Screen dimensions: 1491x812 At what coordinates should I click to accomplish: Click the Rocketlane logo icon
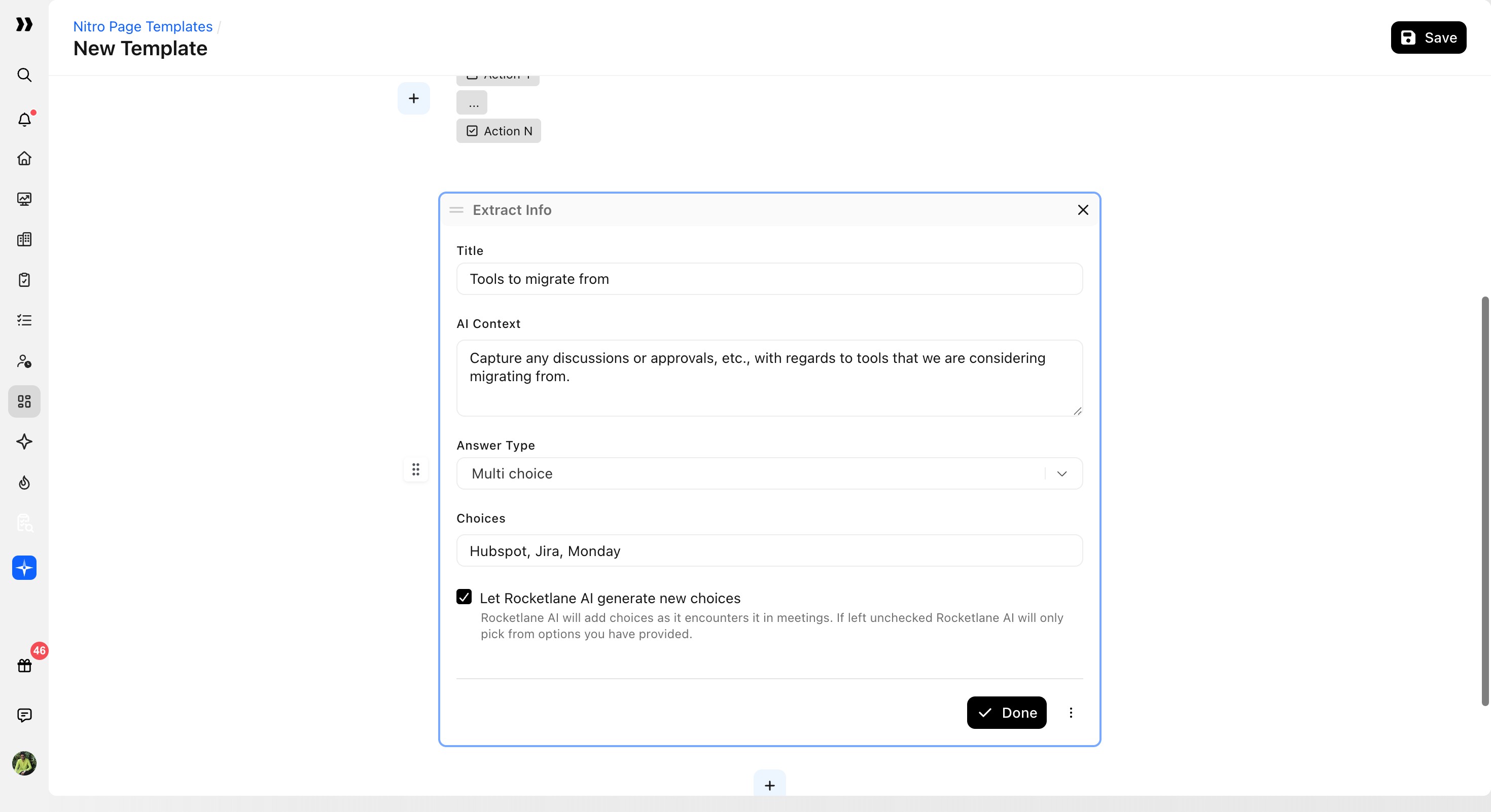pos(24,24)
